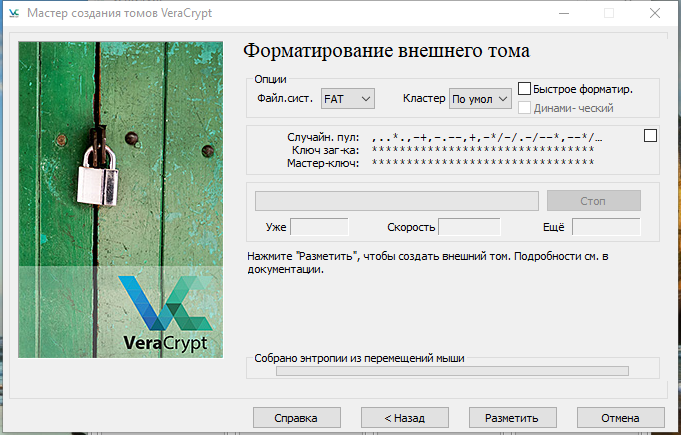The width and height of the screenshot is (681, 435).
Task: Toggle the checkbox beside the Случайн. пул line
Action: 650,135
